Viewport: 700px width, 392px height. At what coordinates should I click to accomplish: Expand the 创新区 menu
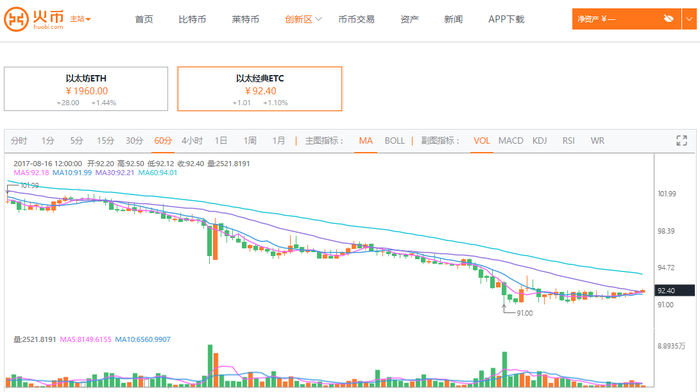[x=303, y=19]
